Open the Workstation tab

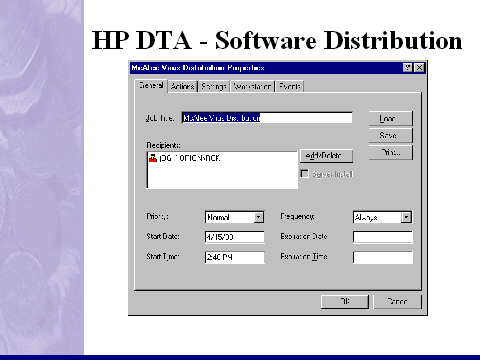tap(252, 86)
